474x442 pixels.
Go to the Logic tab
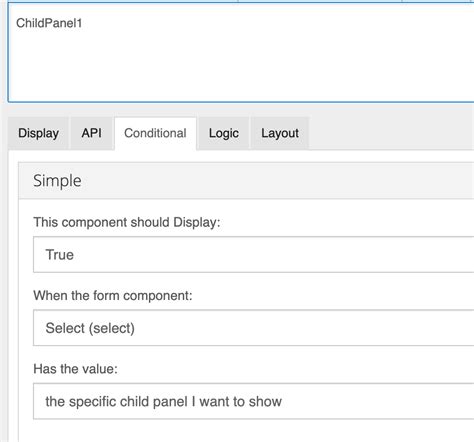pyautogui.click(x=224, y=133)
